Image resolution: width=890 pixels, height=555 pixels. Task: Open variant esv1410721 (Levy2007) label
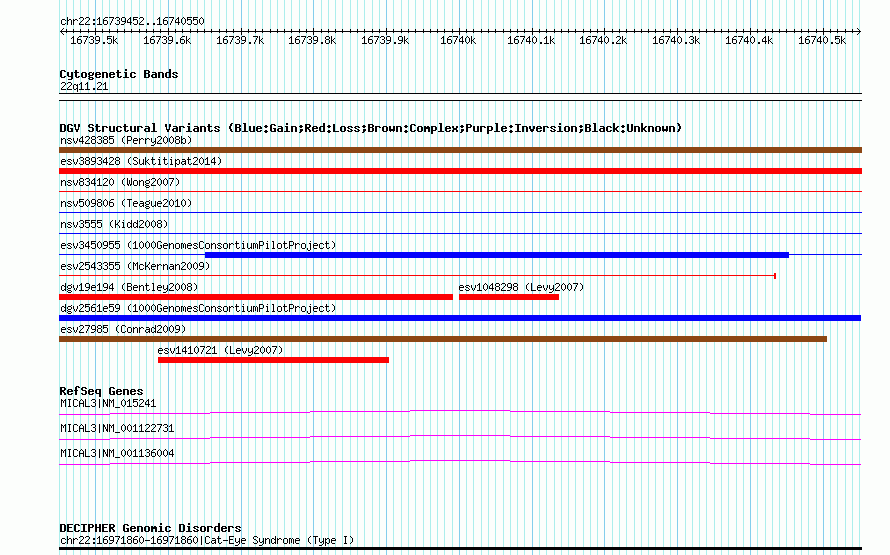pos(220,350)
